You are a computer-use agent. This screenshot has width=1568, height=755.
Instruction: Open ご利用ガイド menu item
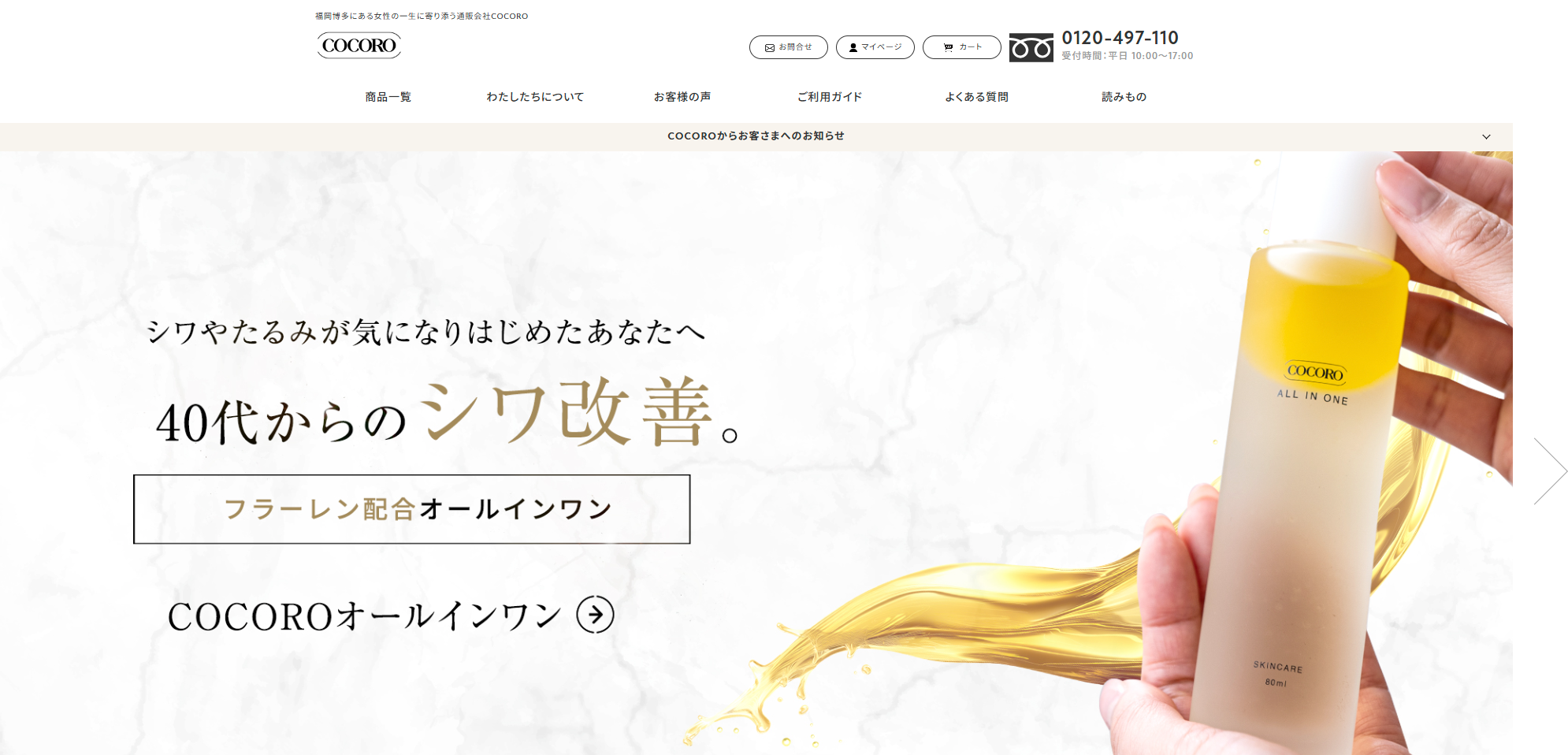(x=830, y=97)
